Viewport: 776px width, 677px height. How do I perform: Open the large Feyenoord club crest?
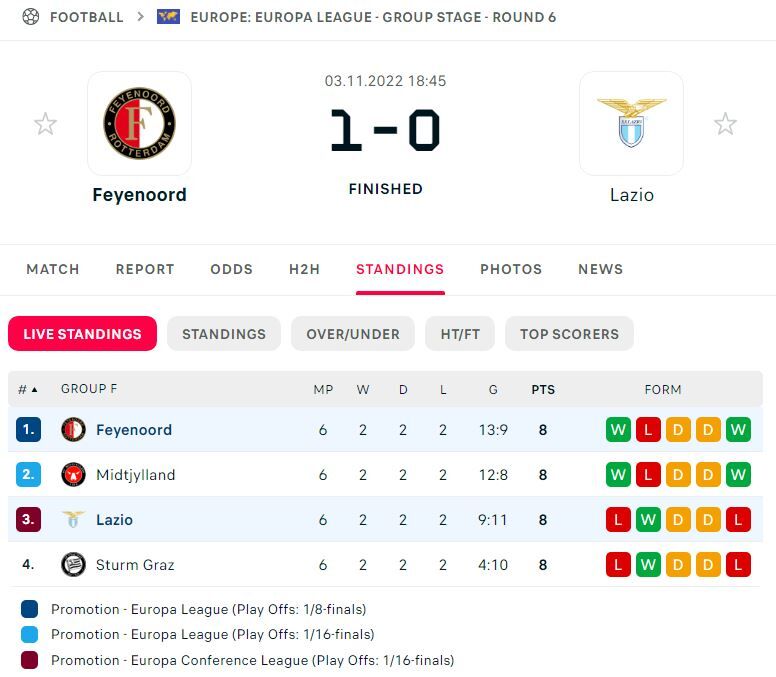tap(140, 123)
